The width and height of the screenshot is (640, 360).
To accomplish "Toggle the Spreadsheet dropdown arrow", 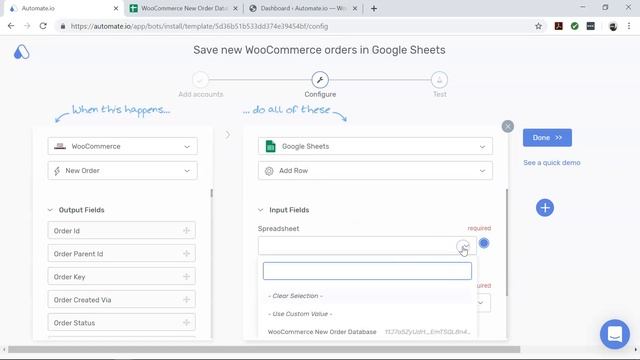I will (x=463, y=246).
